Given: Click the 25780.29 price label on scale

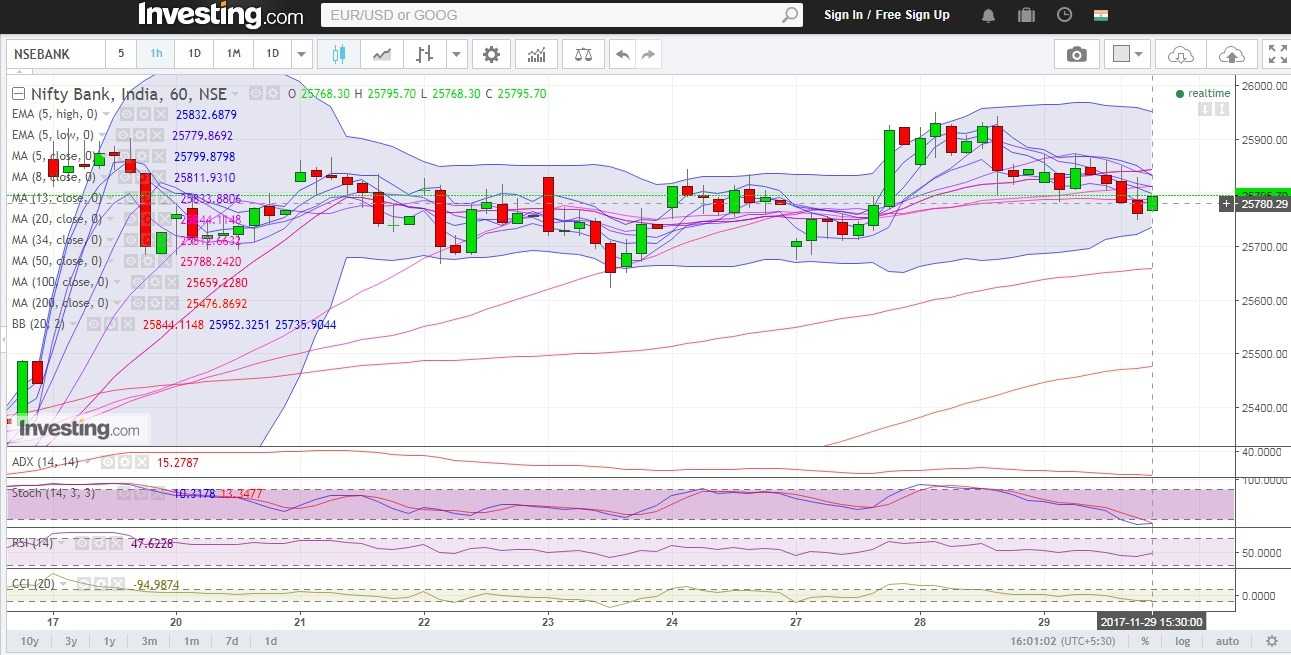Looking at the screenshot, I should click(1263, 204).
